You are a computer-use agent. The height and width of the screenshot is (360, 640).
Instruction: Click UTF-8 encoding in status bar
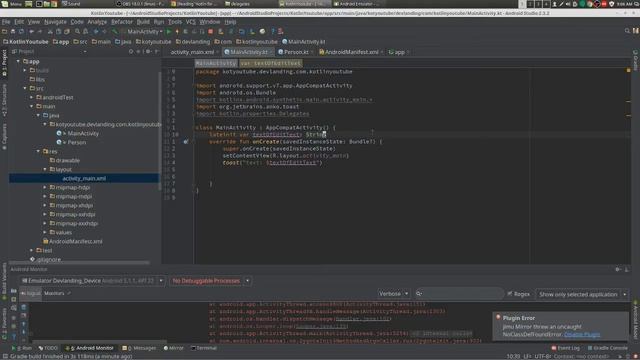pos(542,356)
